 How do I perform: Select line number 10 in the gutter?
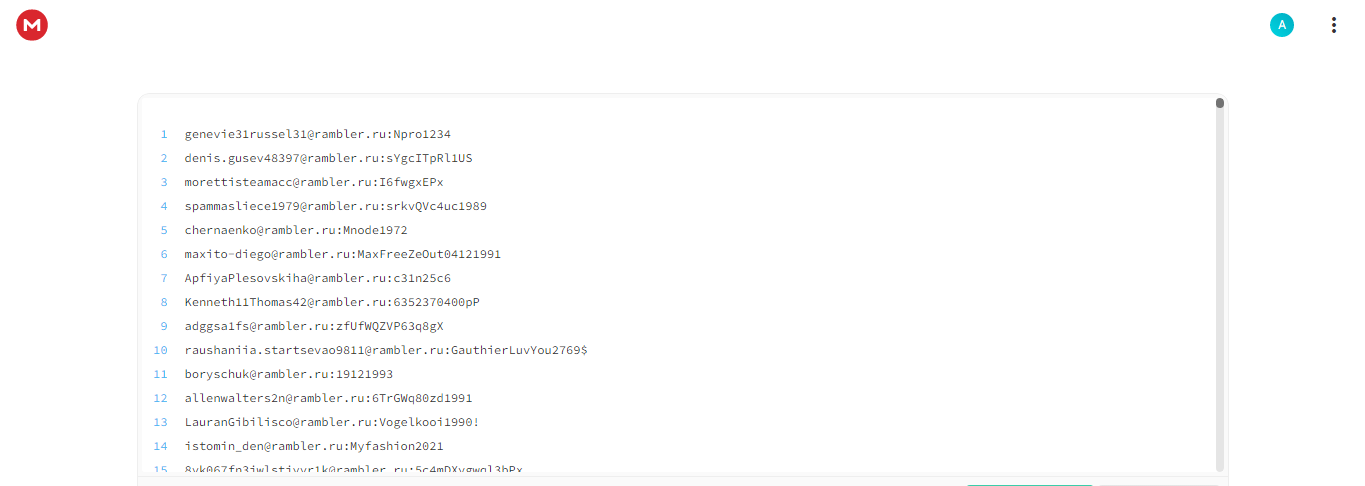pos(161,350)
